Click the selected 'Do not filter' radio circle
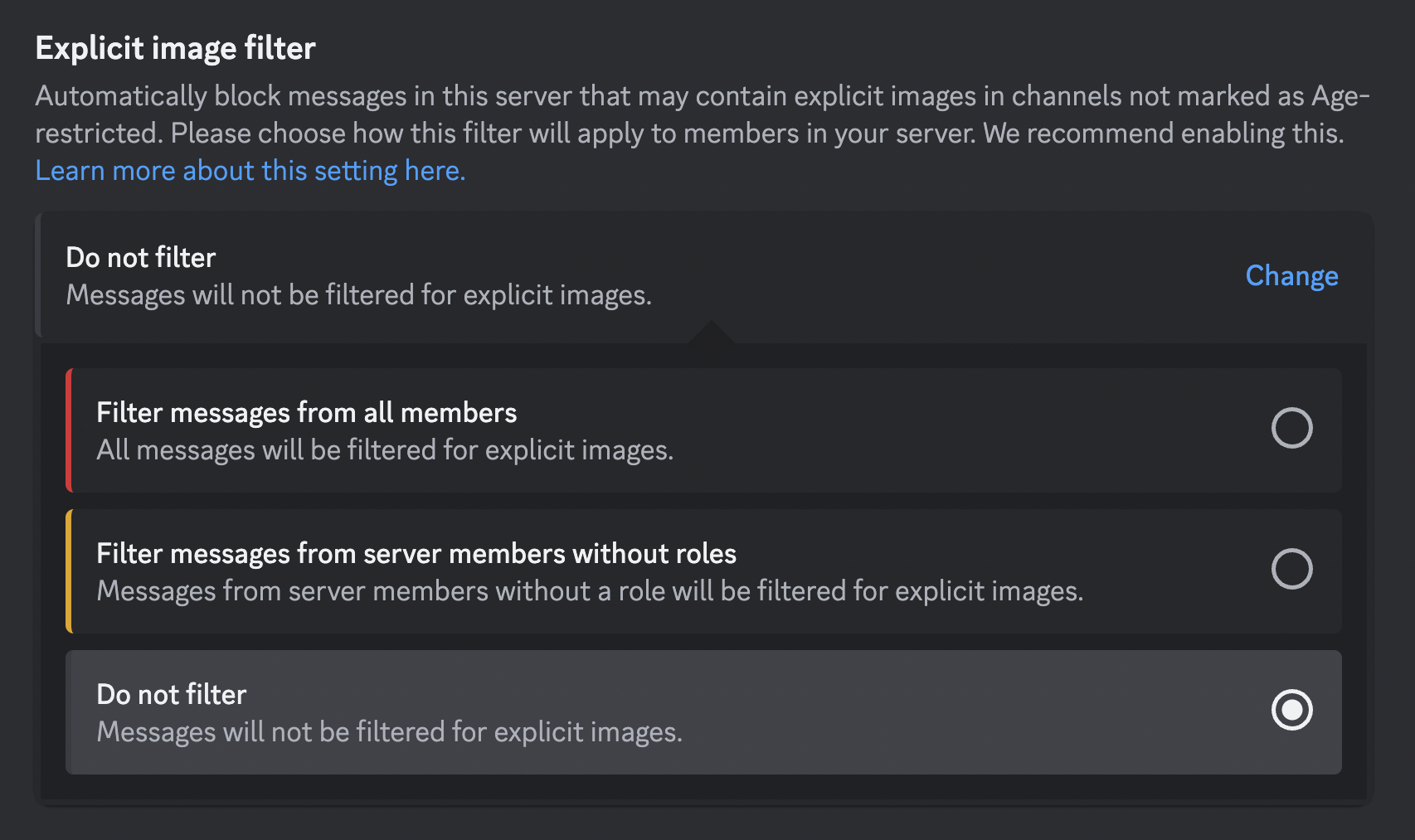 1291,710
